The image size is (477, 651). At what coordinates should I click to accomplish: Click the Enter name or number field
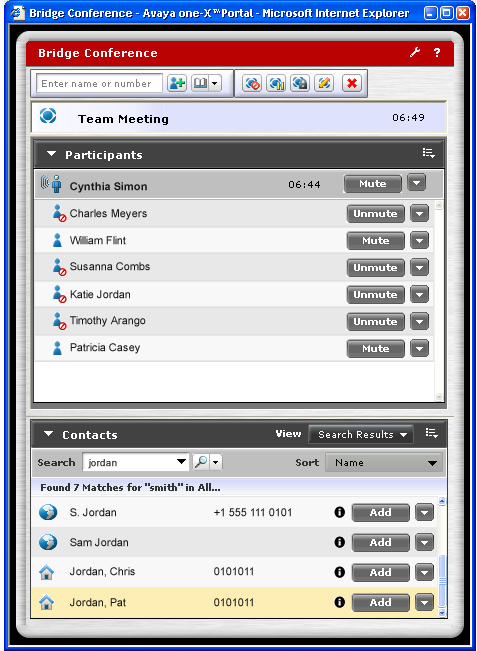[99, 83]
